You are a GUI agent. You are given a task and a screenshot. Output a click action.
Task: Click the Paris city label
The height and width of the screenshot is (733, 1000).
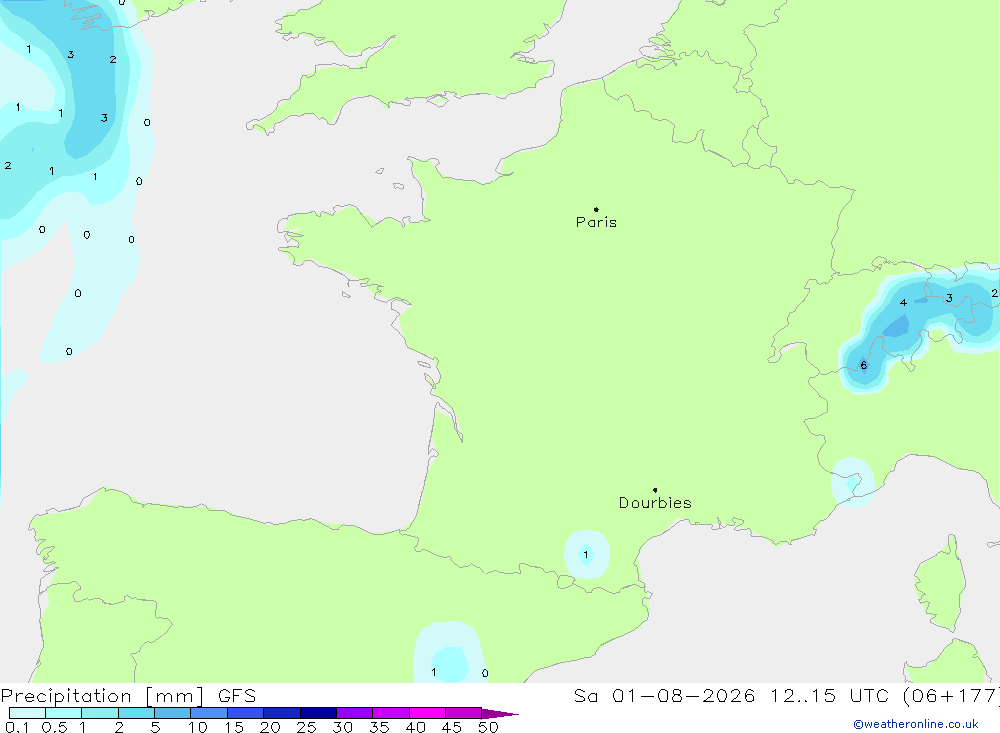596,222
